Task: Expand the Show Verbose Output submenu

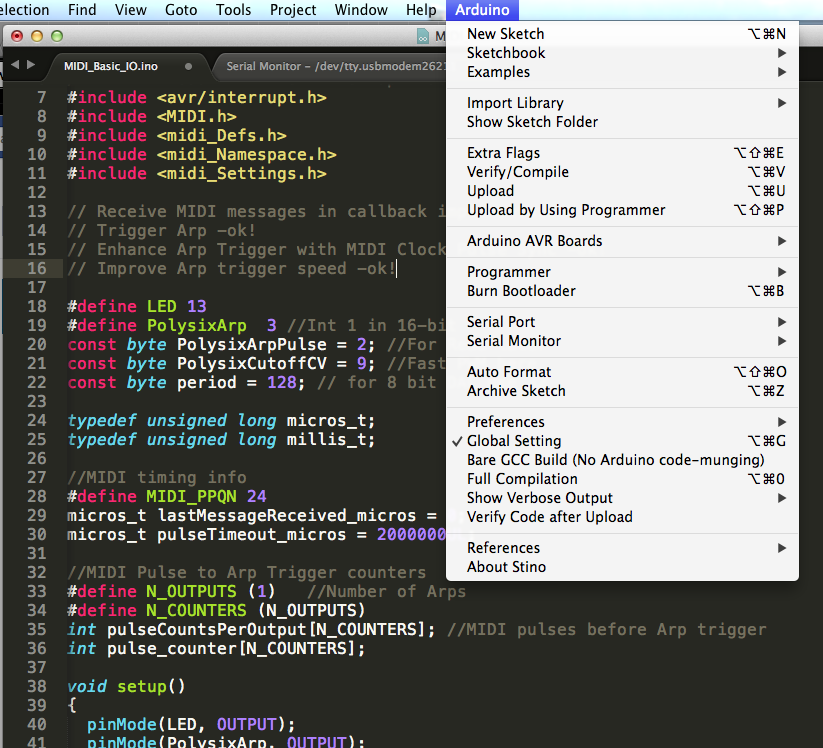Action: [x=622, y=498]
